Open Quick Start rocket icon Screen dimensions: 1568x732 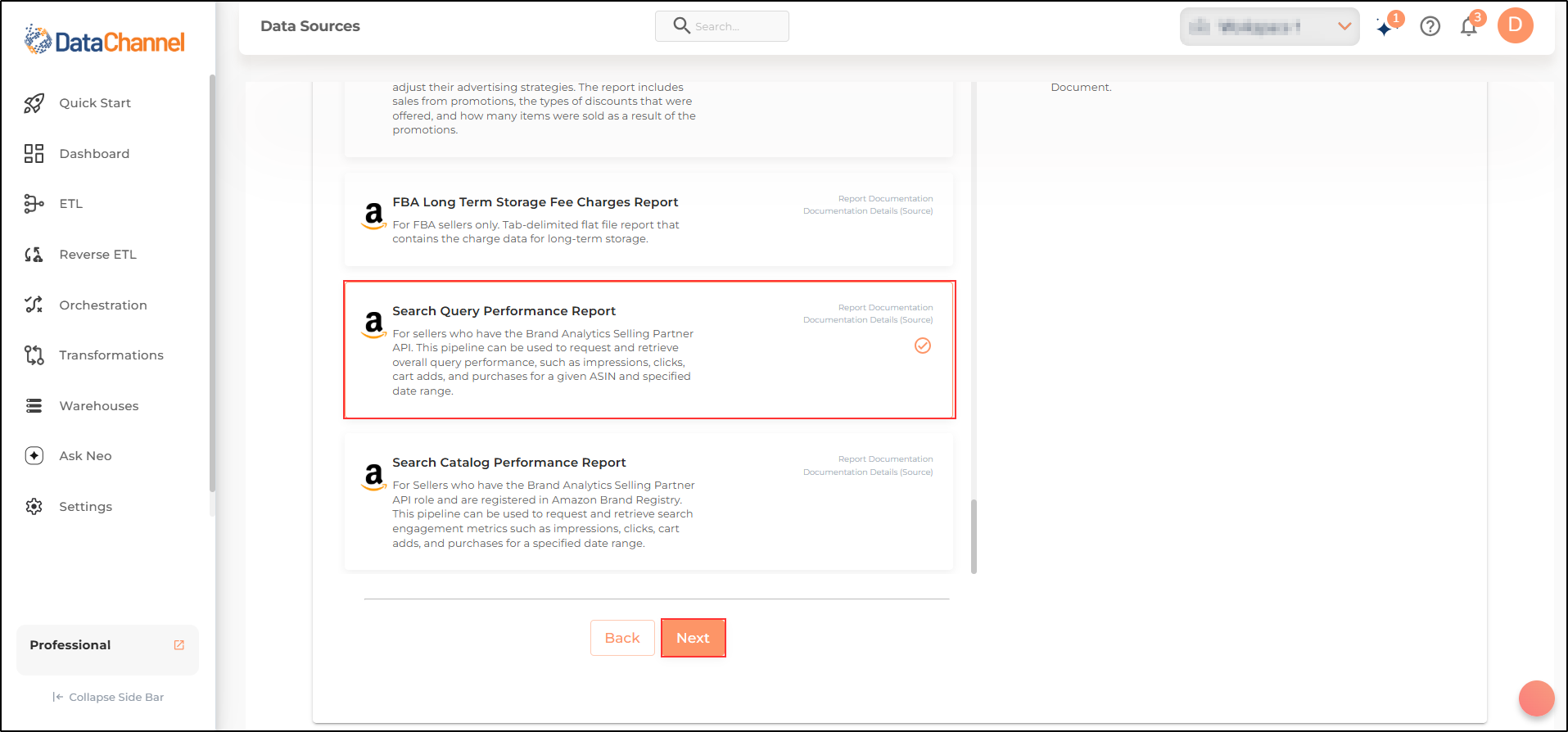34,103
